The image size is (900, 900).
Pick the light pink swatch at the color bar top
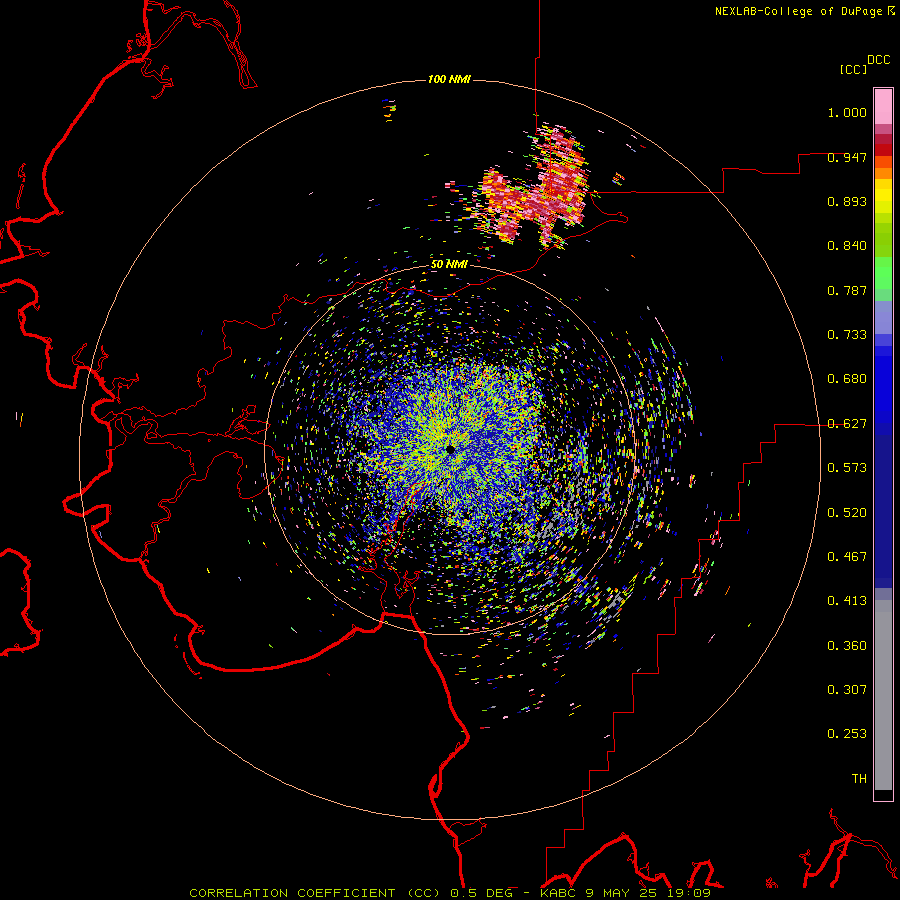click(x=883, y=106)
